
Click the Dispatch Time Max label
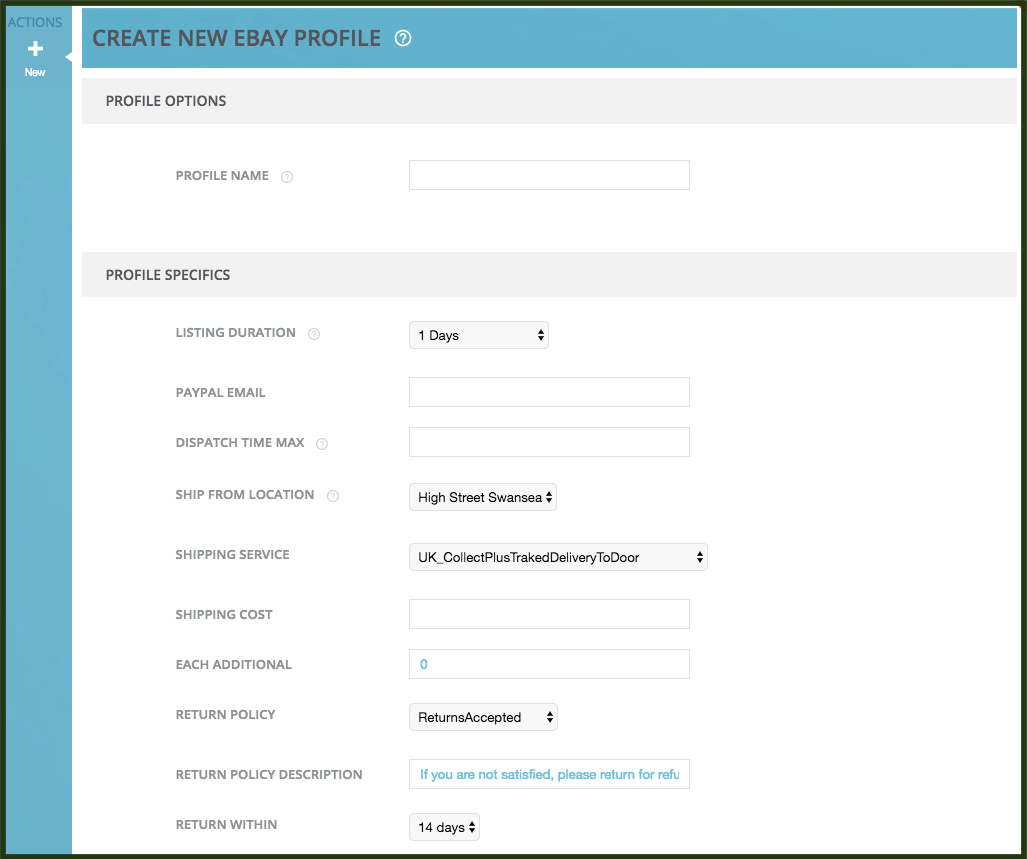[240, 443]
